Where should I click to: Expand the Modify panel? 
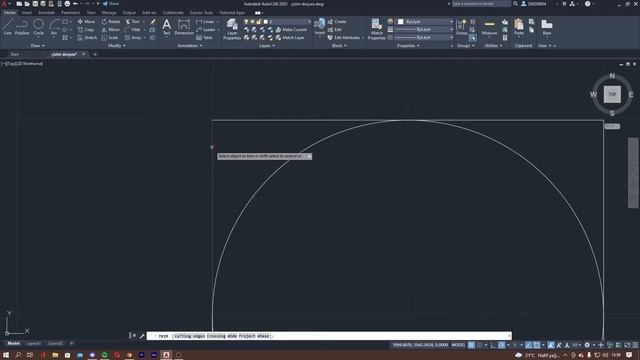pos(117,46)
